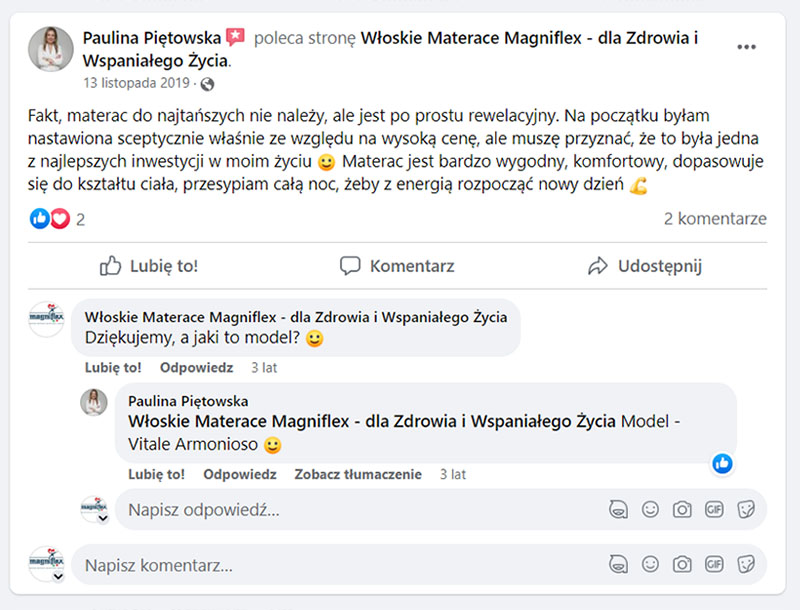Viewport: 800px width, 610px height.
Task: Open the post options three-dot menu
Action: [x=746, y=47]
